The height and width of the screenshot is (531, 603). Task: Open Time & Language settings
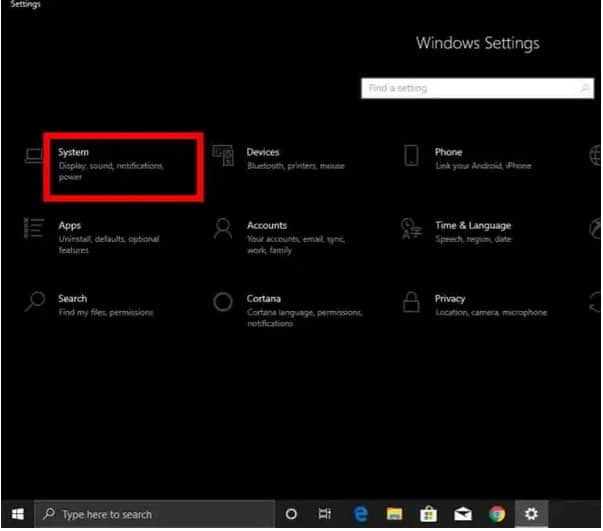tap(473, 226)
